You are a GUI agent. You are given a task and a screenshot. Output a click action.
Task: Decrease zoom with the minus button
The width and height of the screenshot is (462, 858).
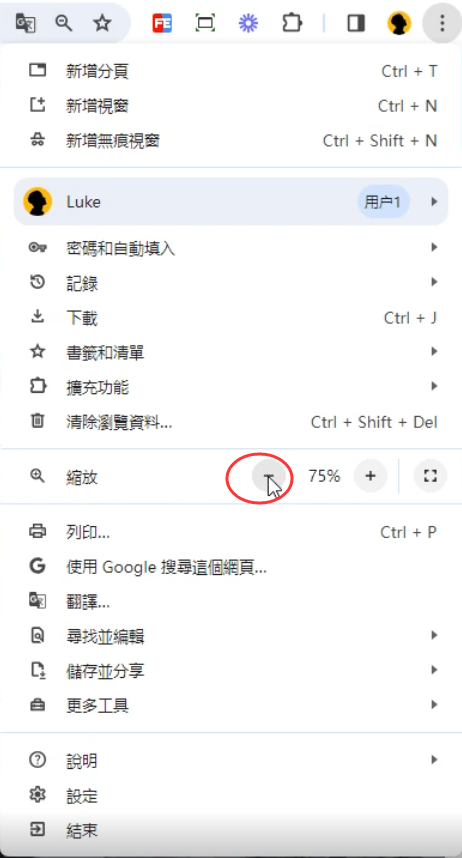click(268, 476)
